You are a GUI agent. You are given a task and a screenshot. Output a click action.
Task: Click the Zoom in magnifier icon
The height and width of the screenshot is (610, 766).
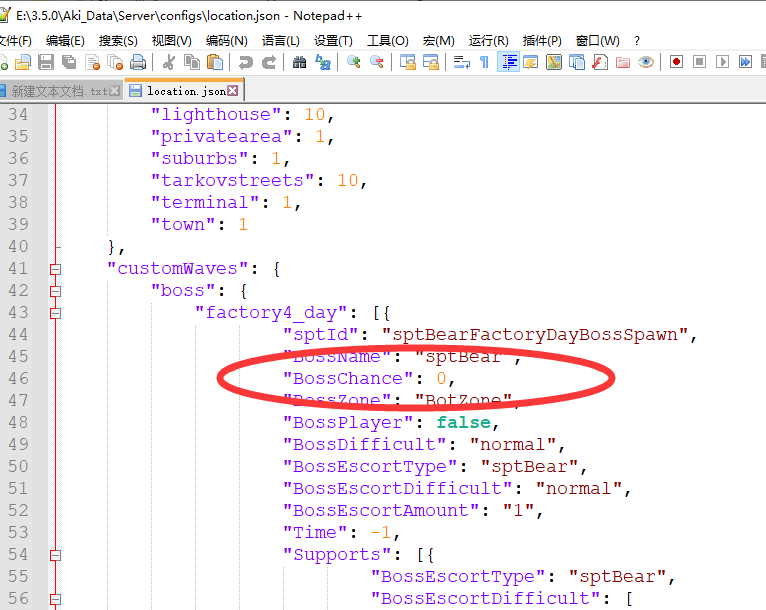(x=353, y=62)
